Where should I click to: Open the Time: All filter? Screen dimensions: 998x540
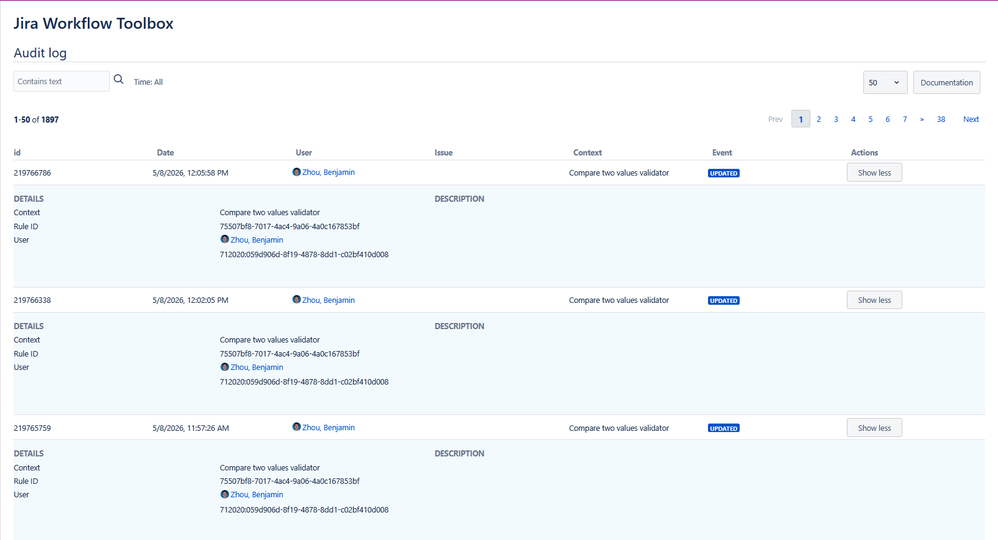click(x=148, y=82)
